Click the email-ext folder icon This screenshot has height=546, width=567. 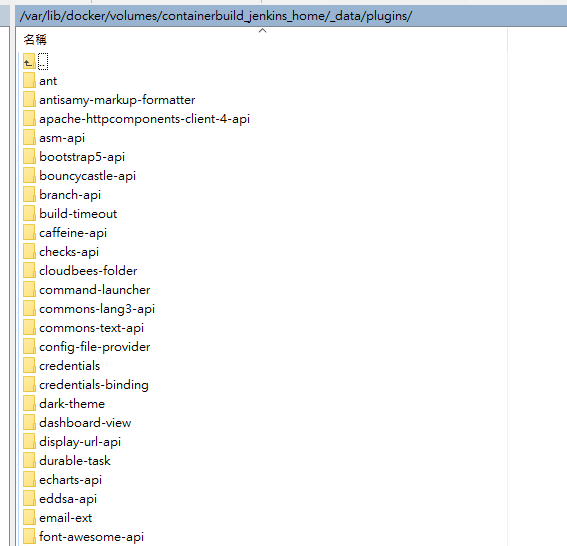tap(29, 517)
